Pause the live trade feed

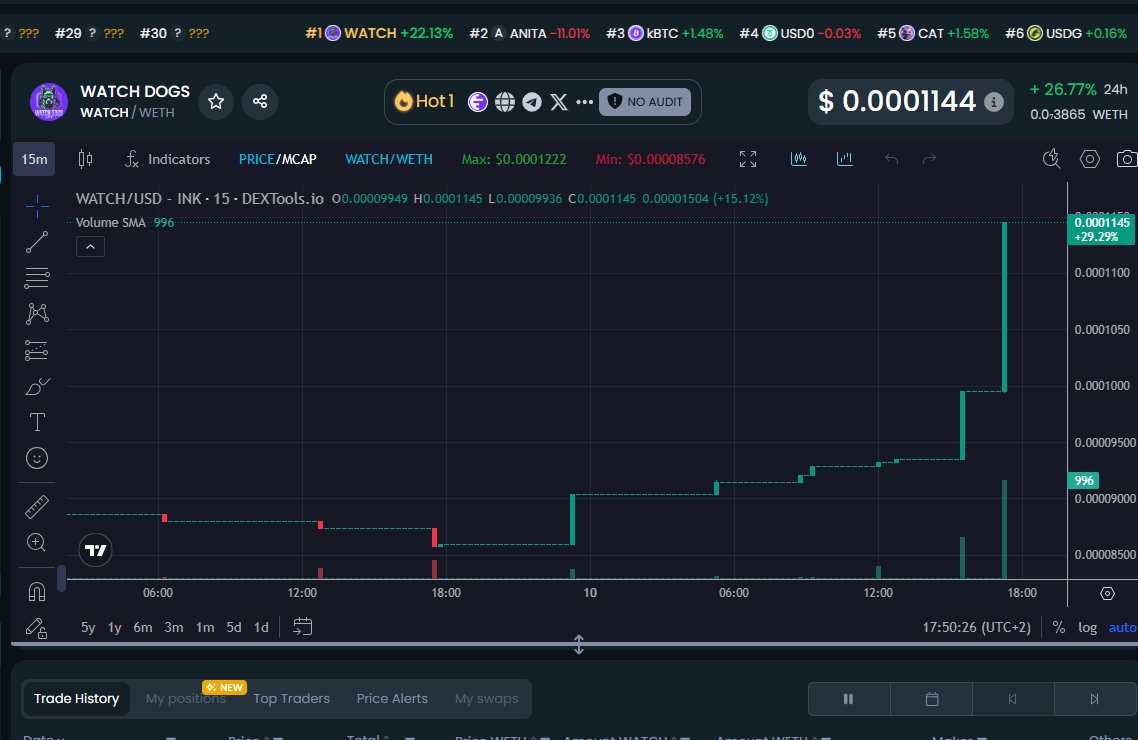click(x=848, y=699)
